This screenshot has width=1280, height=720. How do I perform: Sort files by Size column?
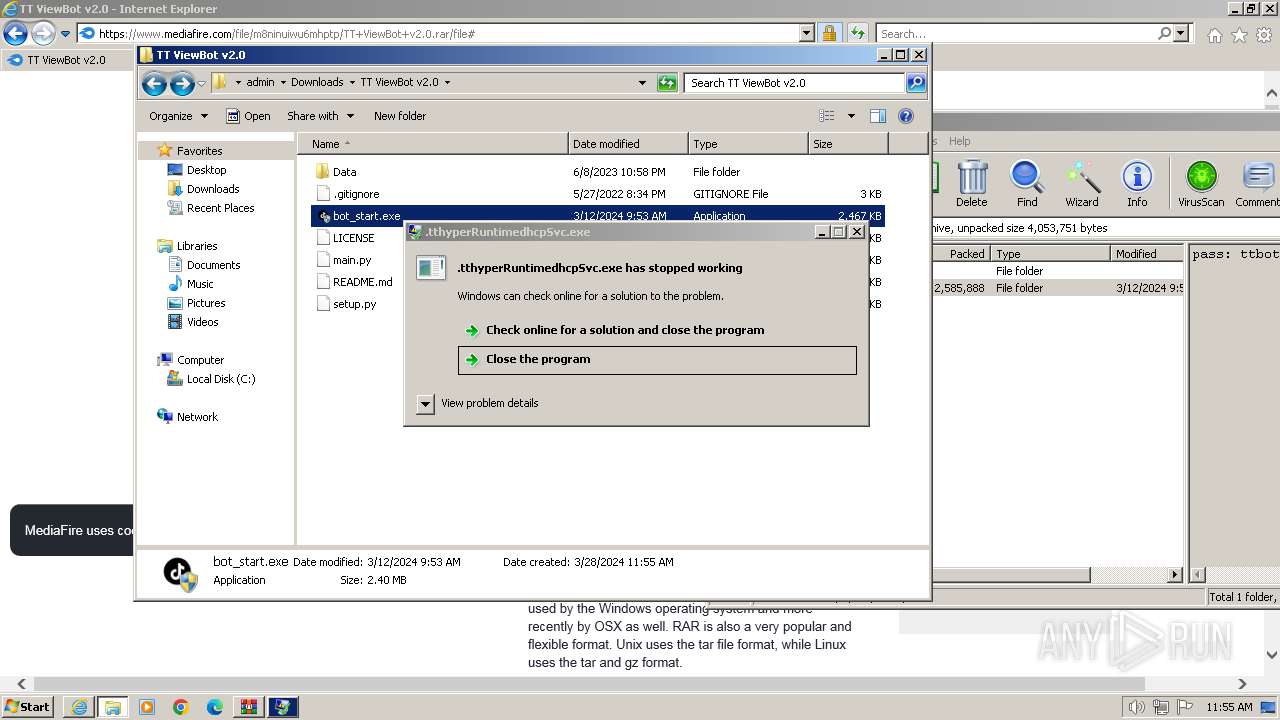point(848,144)
